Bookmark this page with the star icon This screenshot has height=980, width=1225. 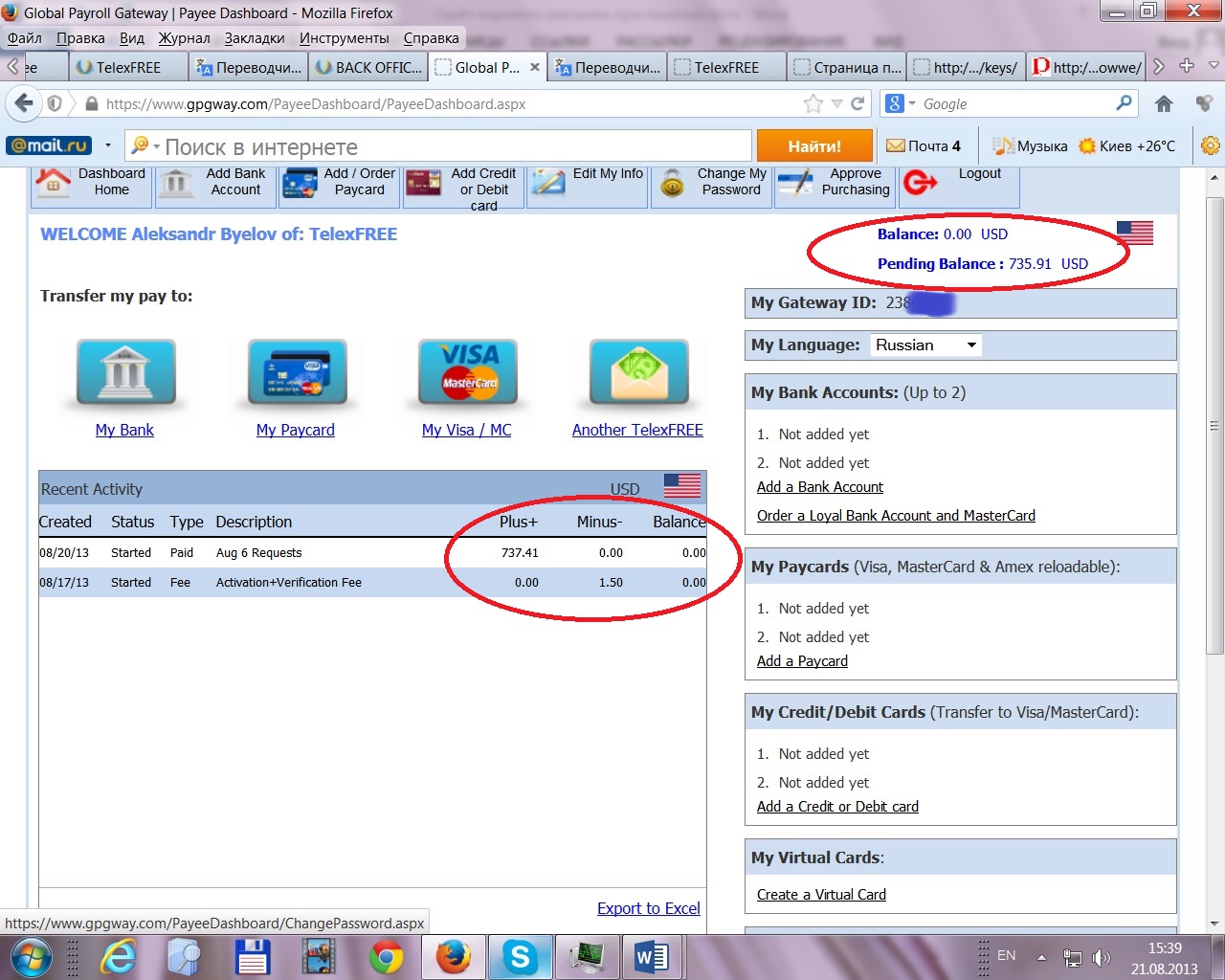point(813,103)
